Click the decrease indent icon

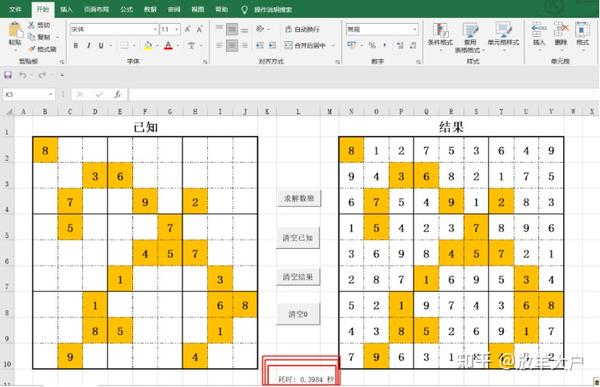[x=260, y=46]
